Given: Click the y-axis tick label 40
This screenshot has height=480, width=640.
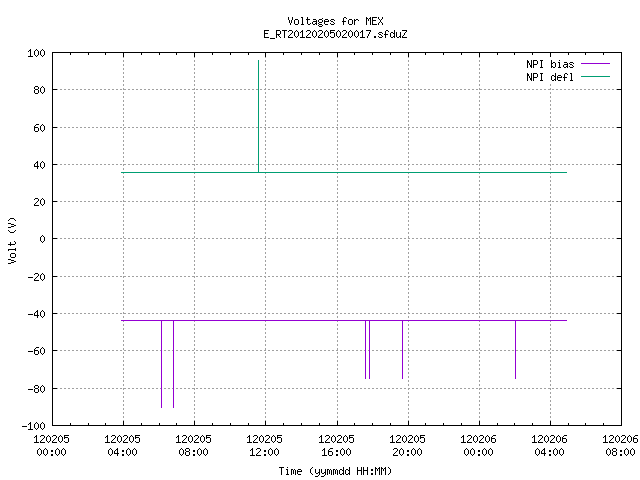Looking at the screenshot, I should 39,165.
